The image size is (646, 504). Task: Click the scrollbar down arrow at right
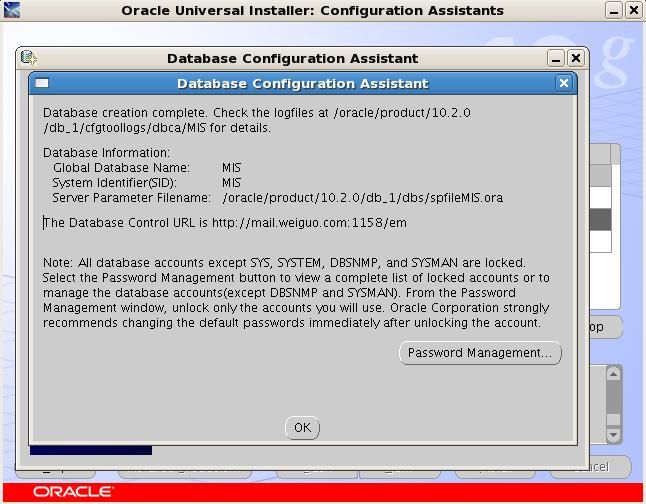(613, 434)
